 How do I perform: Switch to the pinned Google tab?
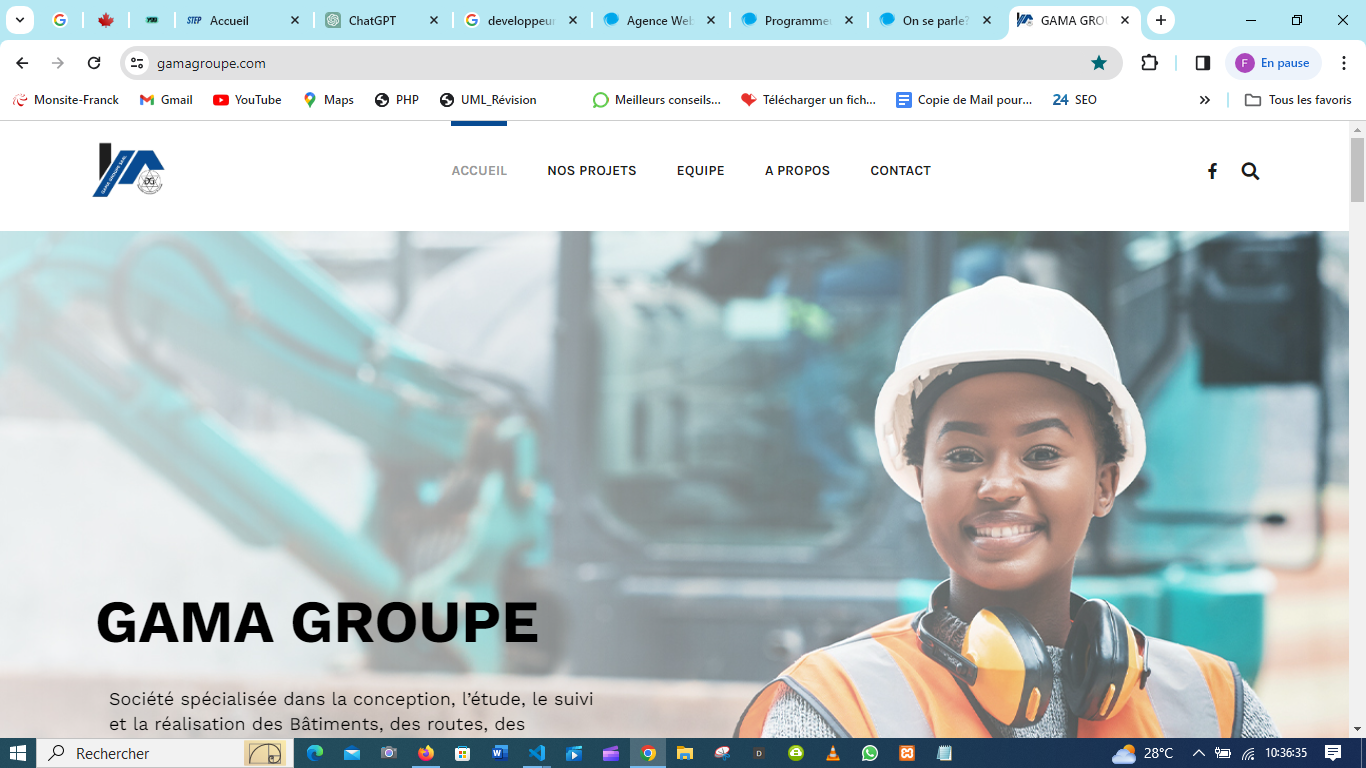[x=59, y=20]
